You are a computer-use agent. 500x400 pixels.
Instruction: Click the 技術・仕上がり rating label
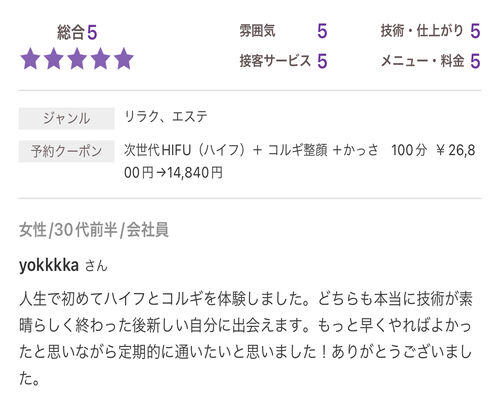[x=422, y=31]
